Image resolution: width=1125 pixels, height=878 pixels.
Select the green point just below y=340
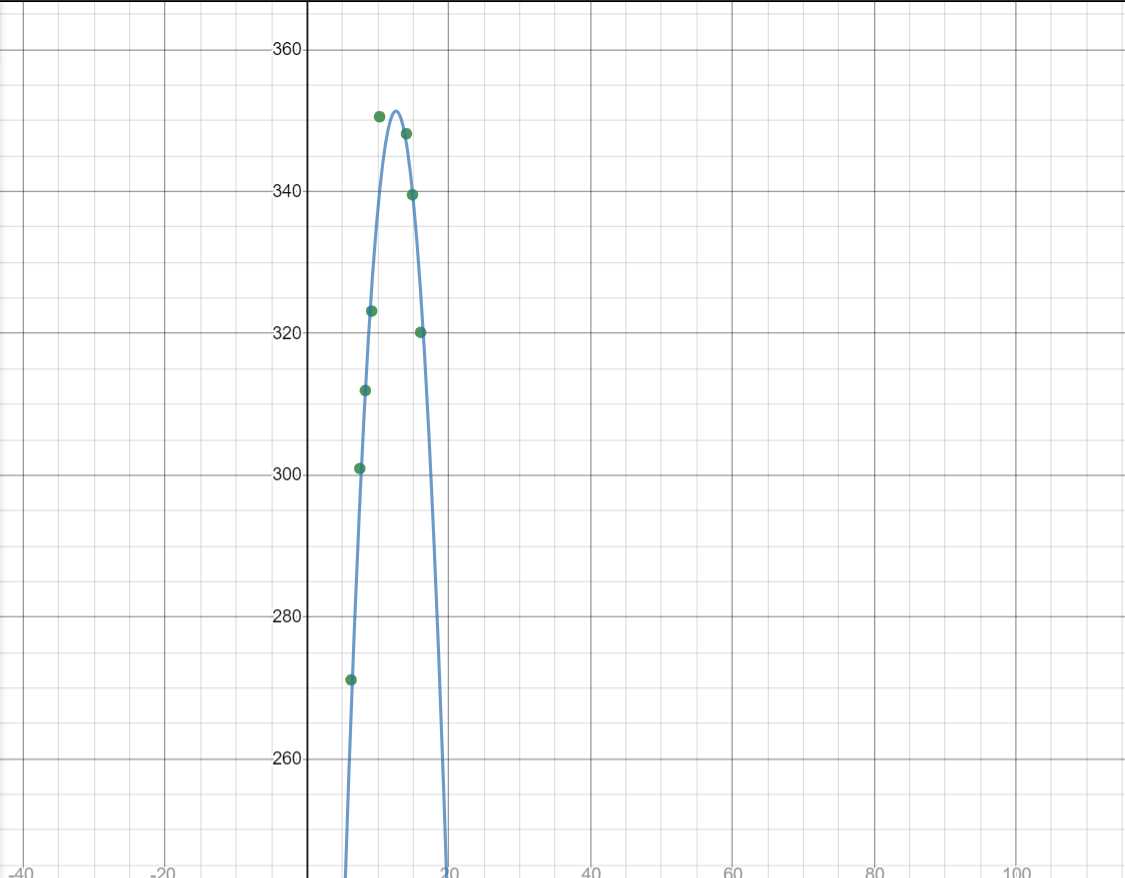(x=413, y=195)
